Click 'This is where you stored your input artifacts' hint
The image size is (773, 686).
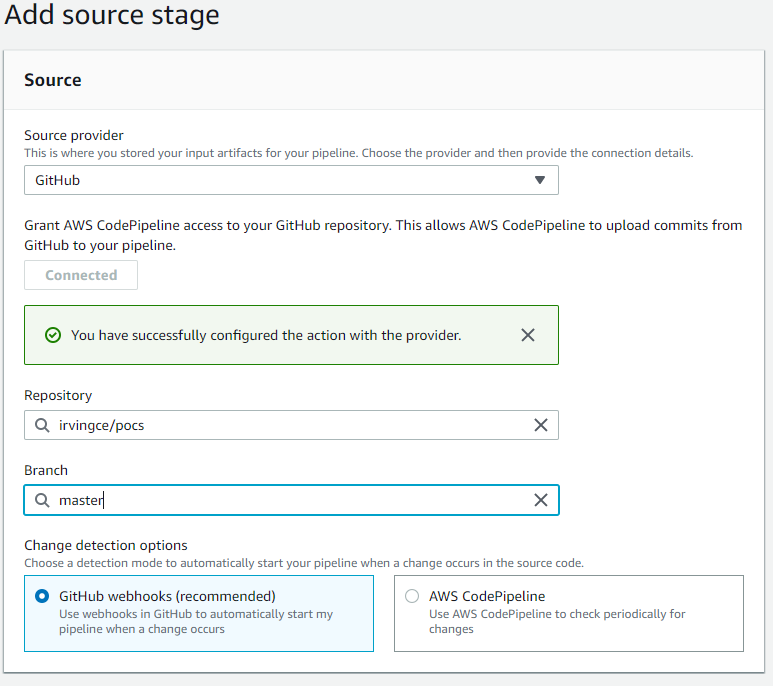point(358,153)
